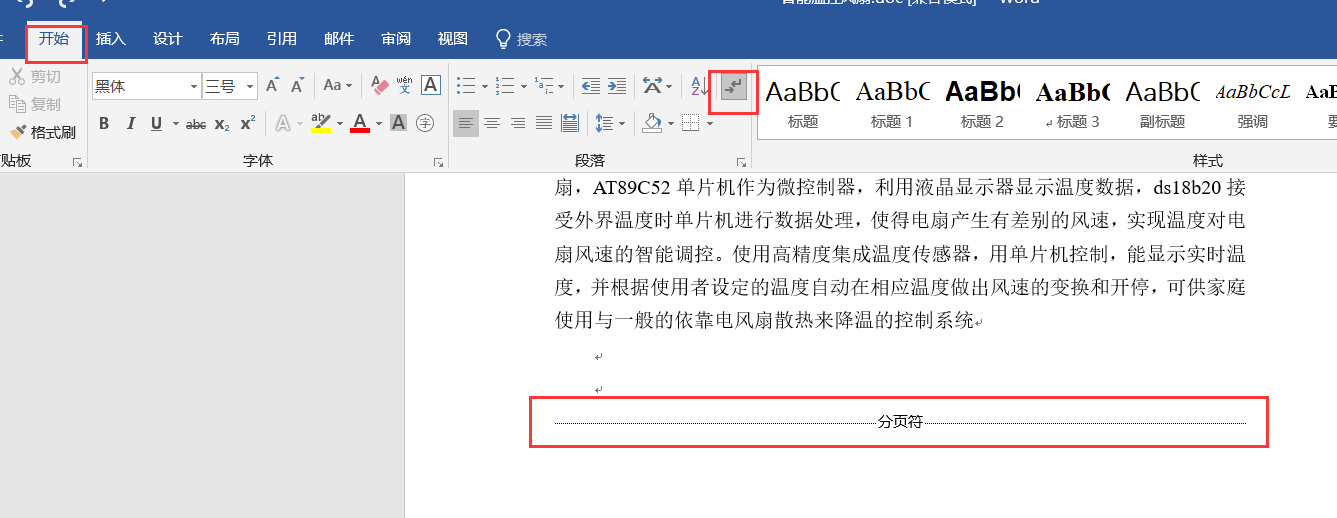
Task: Expand underline style dropdown arrow
Action: [176, 124]
